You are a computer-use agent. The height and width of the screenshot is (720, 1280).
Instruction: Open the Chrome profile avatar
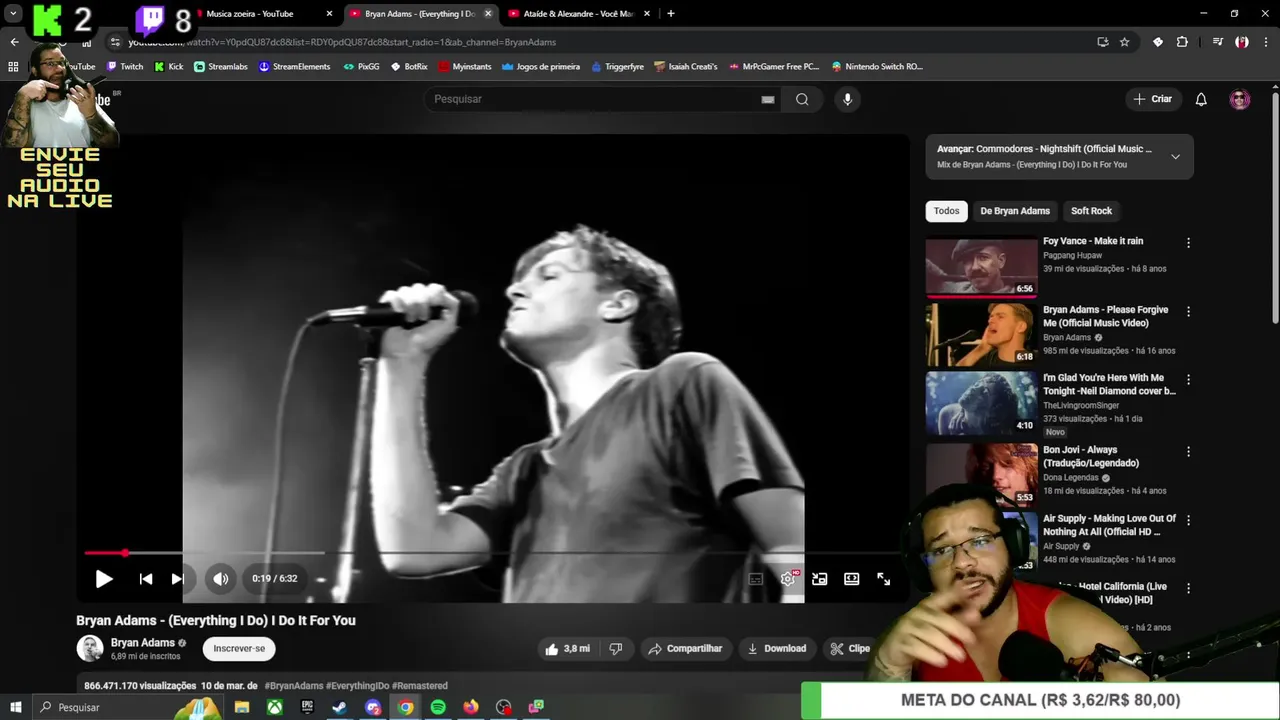pos(1241,42)
